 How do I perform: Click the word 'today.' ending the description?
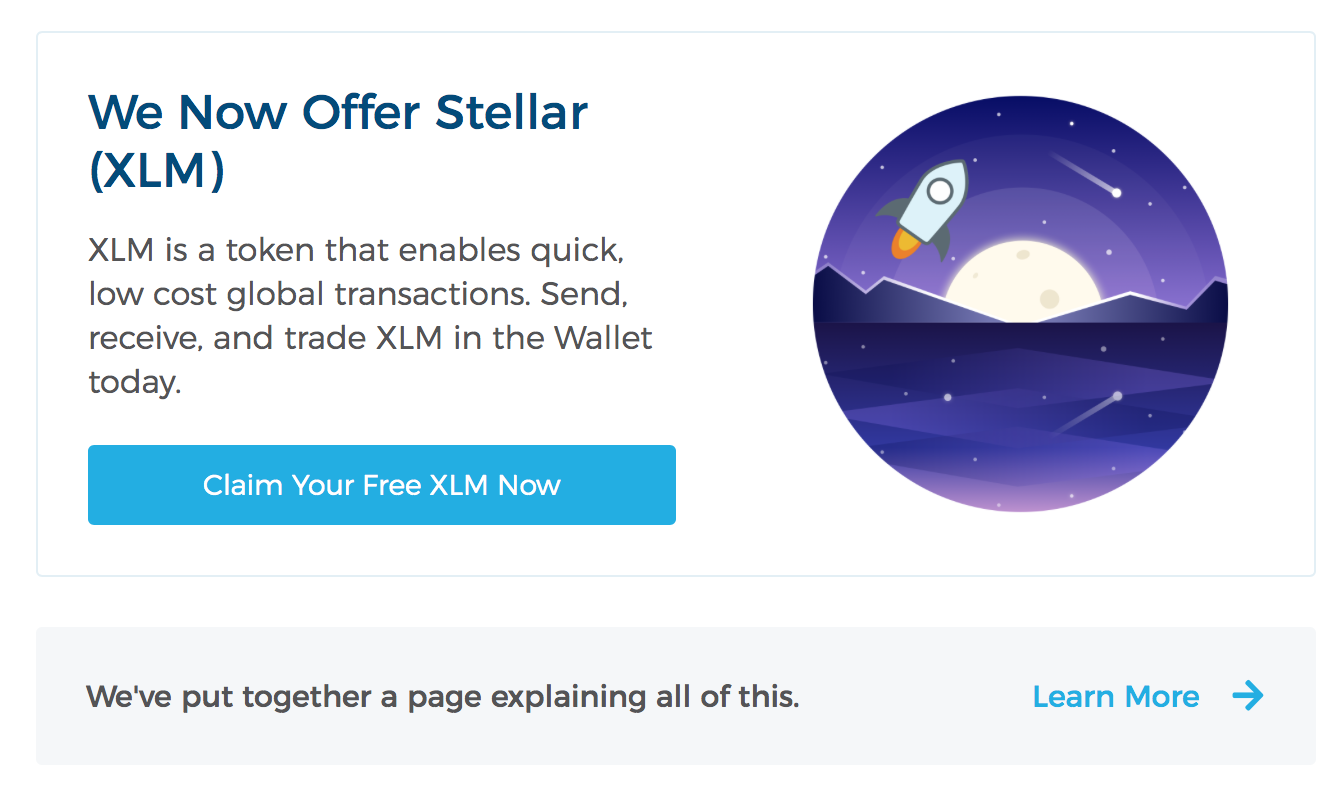135,382
